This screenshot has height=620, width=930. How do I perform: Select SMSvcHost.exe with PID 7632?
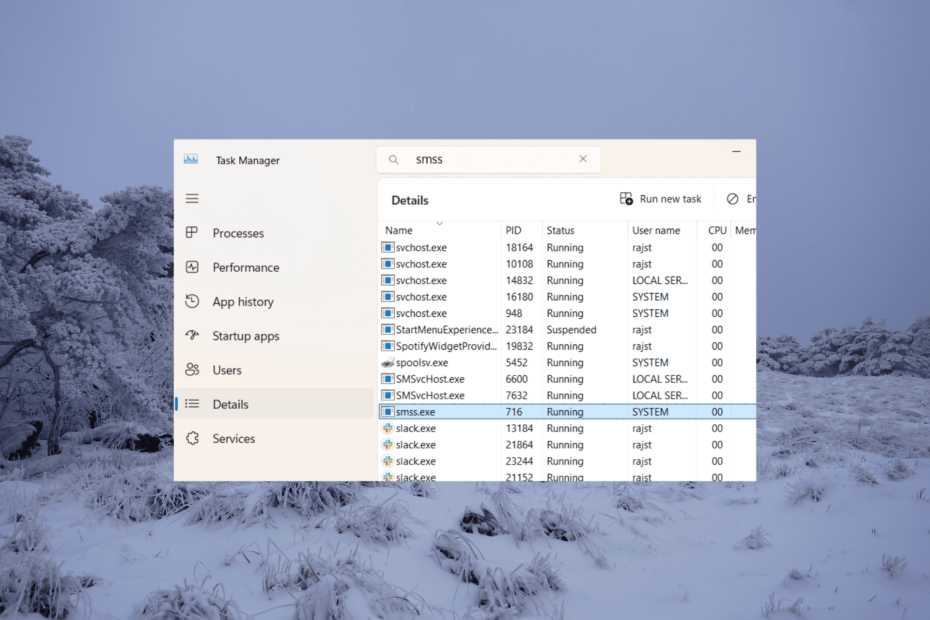(566, 395)
